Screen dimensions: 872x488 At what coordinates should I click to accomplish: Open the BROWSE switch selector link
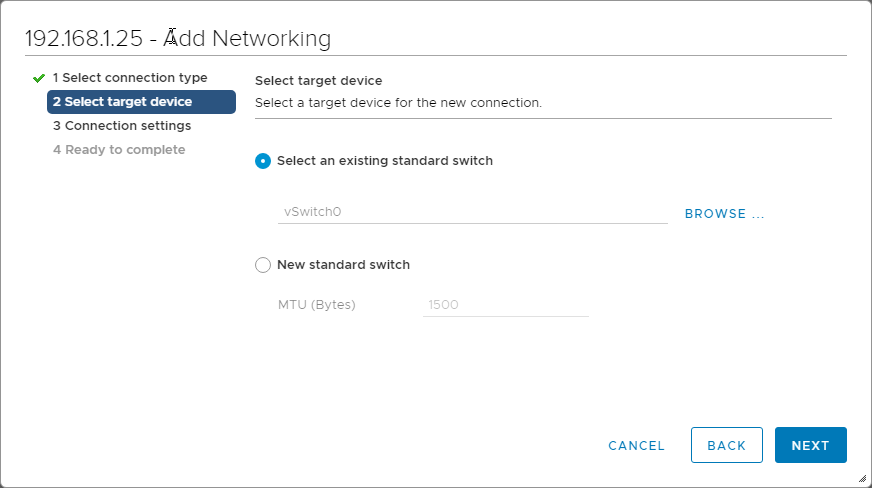[x=724, y=214]
